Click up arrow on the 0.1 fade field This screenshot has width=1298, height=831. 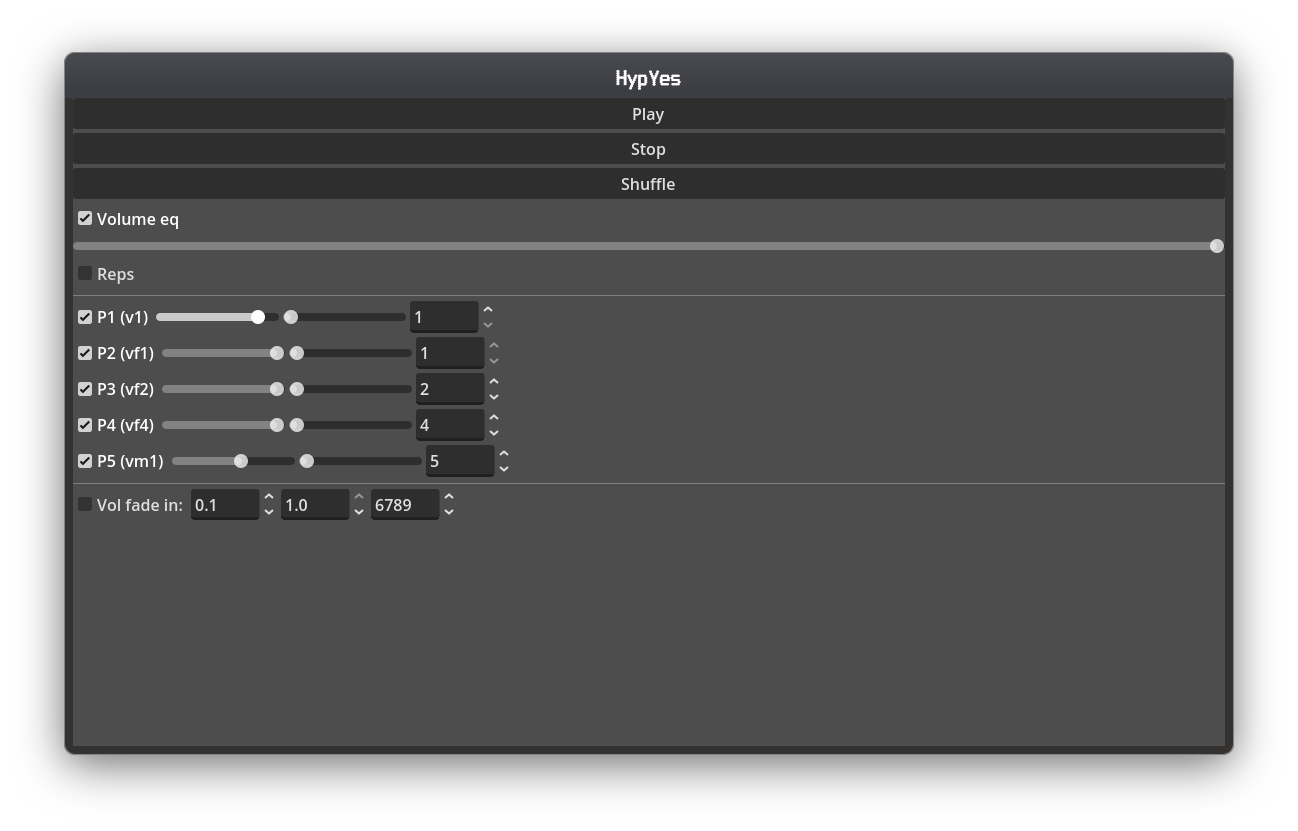point(269,497)
